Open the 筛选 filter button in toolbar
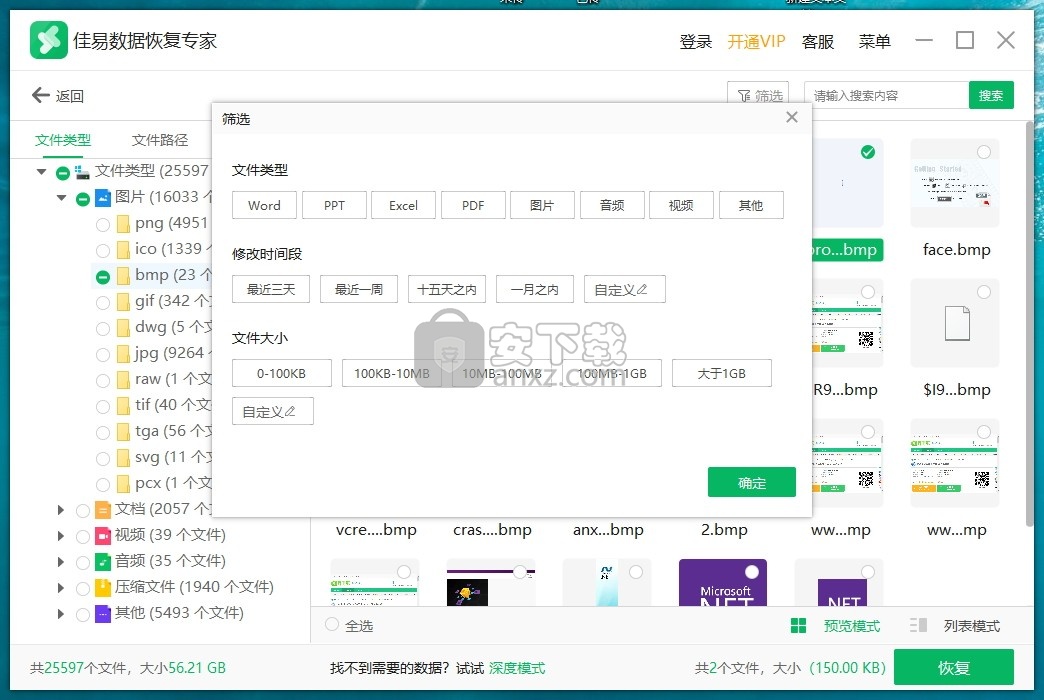The width and height of the screenshot is (1044, 700). (x=758, y=96)
